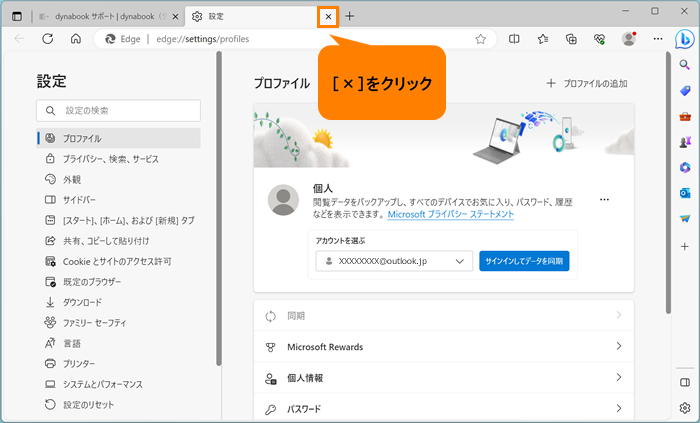Viewport: 700px width, 423px height.
Task: Open Browser essentials heart icon
Action: pyautogui.click(x=600, y=39)
